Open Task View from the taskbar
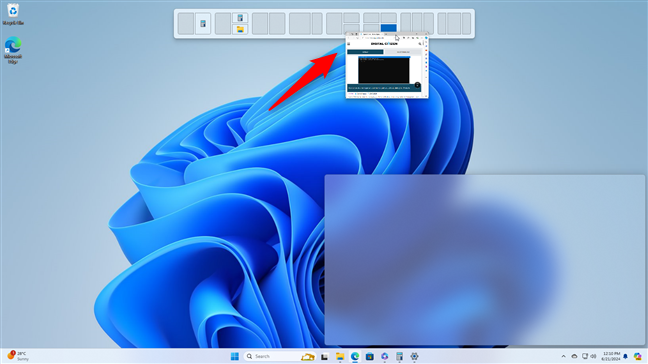The height and width of the screenshot is (364, 648). click(x=324, y=356)
